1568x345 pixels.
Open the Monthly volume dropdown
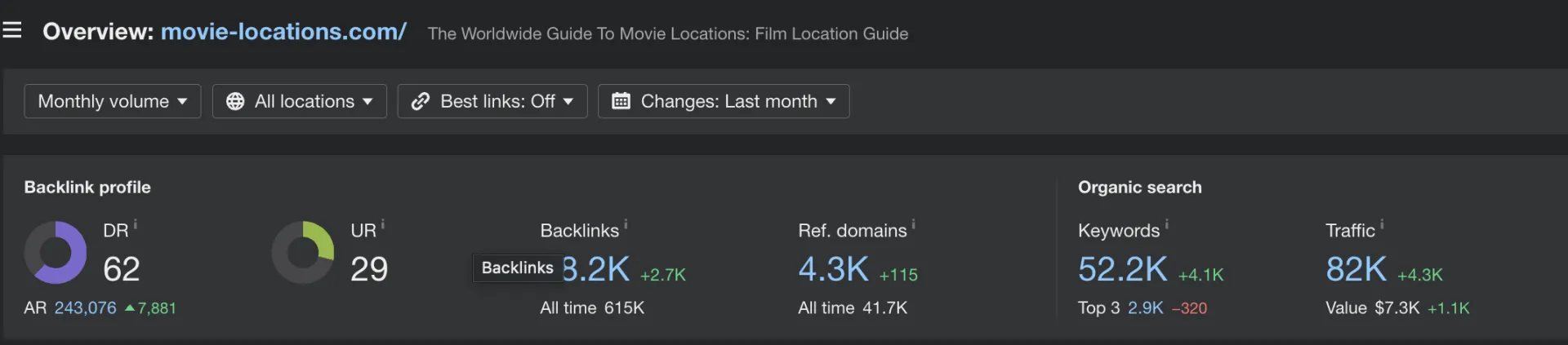click(113, 101)
